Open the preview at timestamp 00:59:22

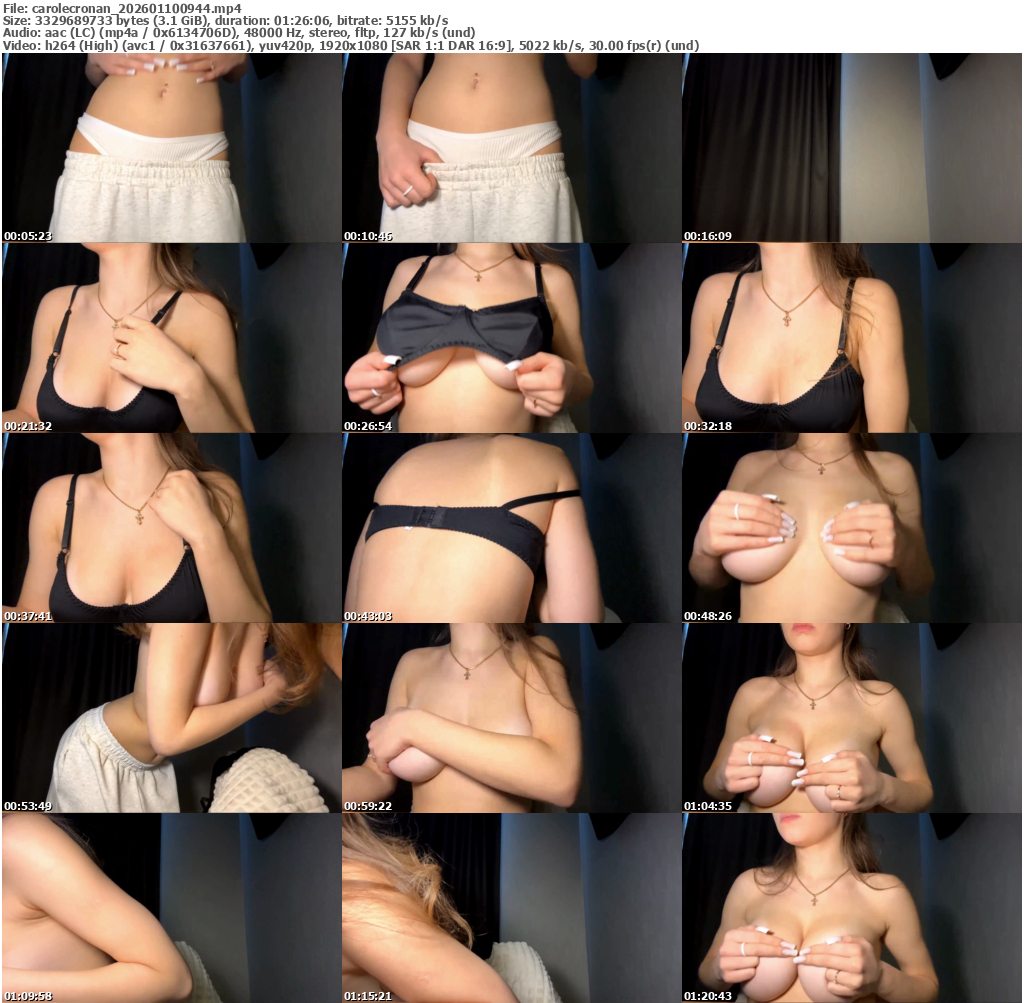511,717
